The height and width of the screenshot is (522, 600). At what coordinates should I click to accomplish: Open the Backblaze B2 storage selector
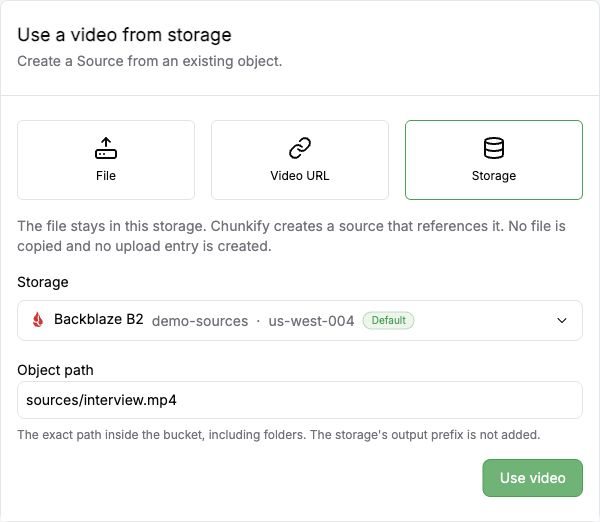300,320
